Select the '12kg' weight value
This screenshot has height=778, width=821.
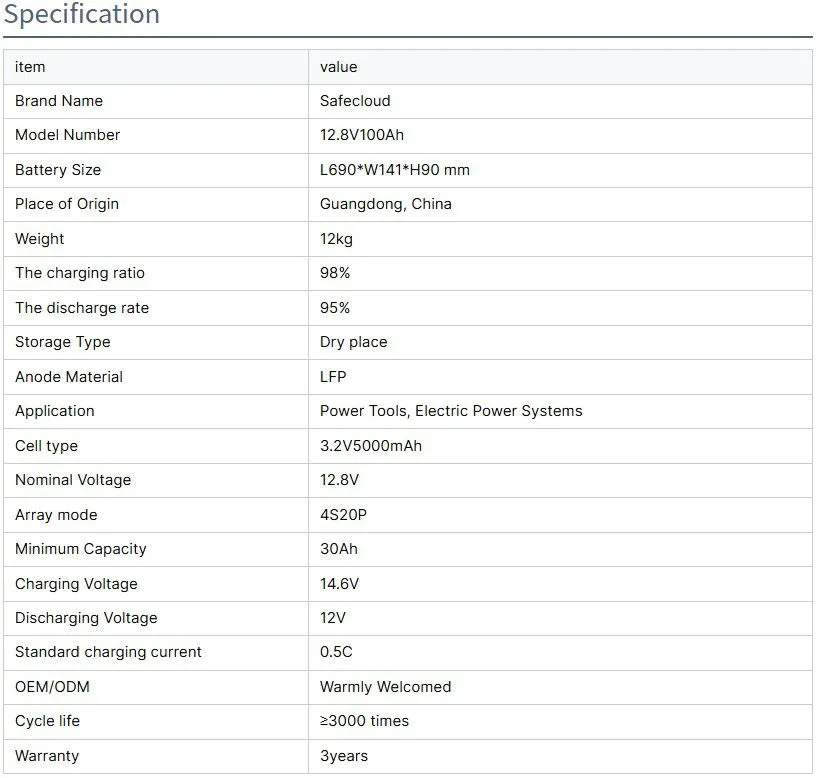point(336,239)
